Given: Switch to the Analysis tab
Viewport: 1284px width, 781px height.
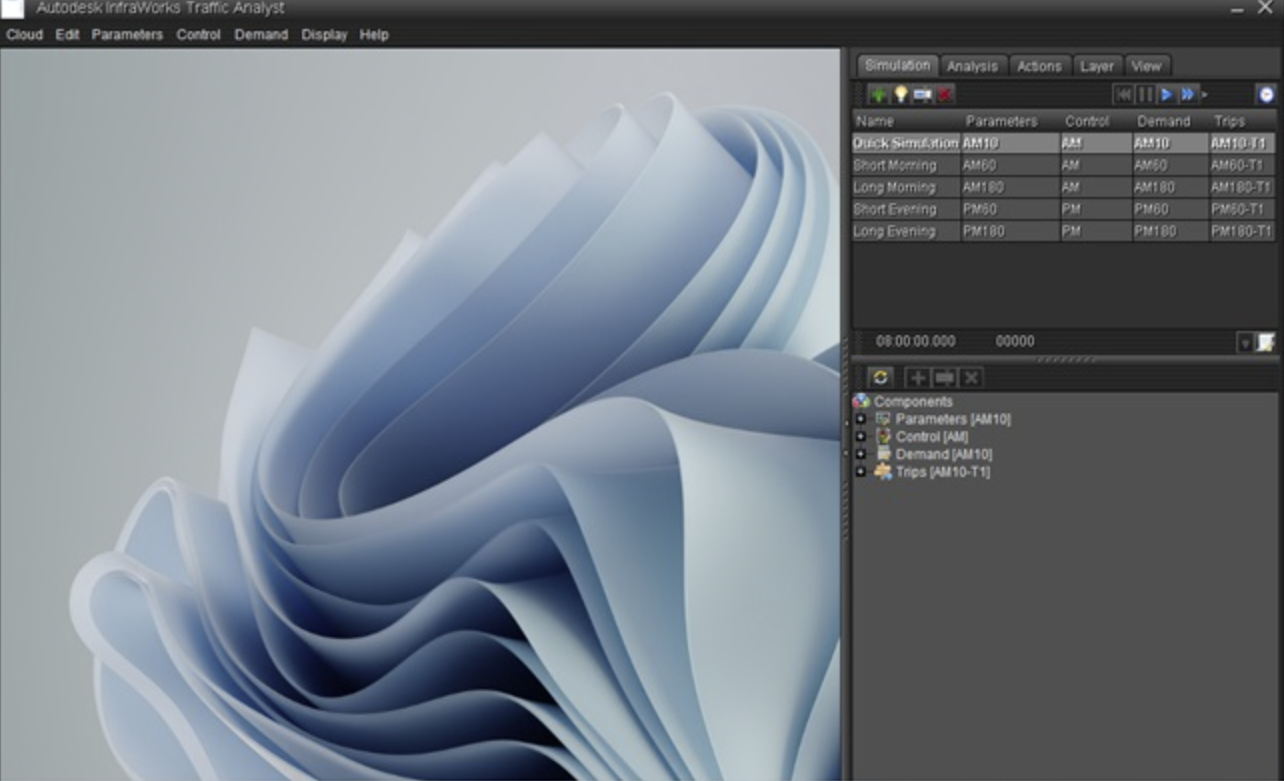Looking at the screenshot, I should pyautogui.click(x=972, y=66).
